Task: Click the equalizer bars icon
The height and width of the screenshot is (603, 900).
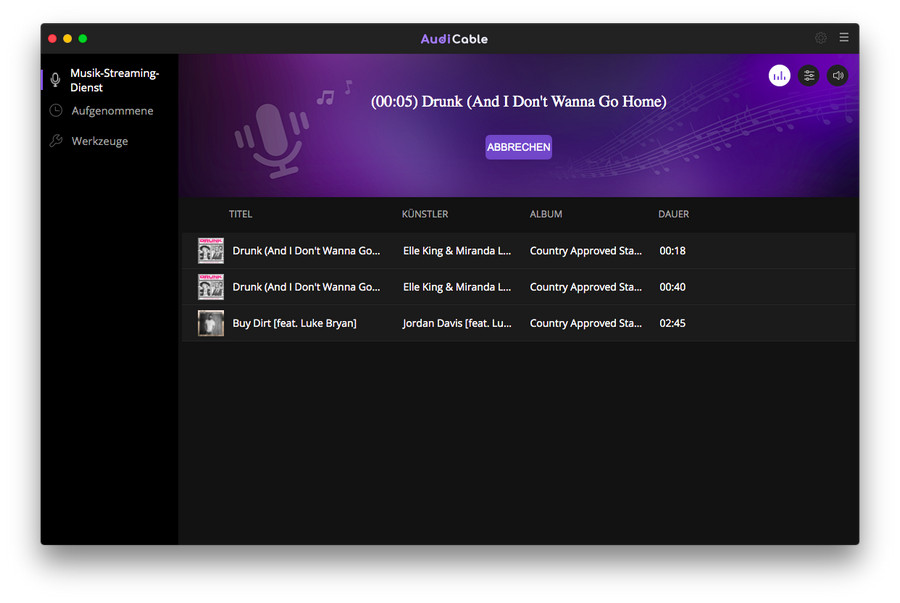Action: pyautogui.click(x=779, y=75)
